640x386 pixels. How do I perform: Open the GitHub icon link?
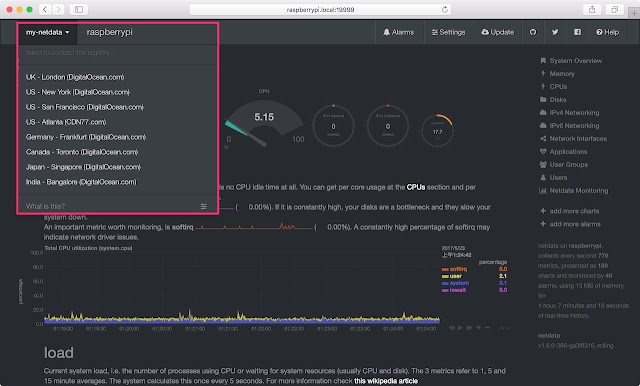click(x=533, y=32)
